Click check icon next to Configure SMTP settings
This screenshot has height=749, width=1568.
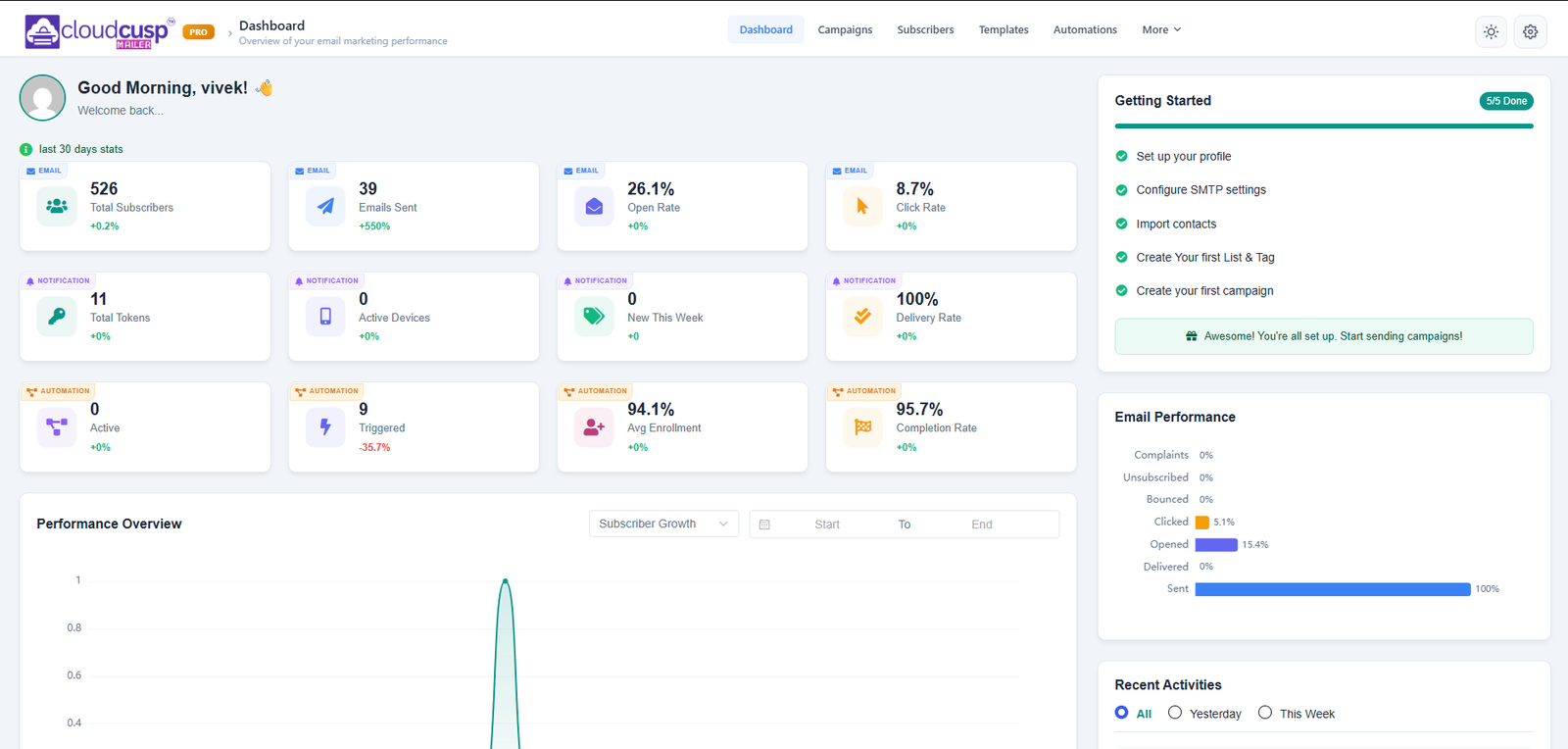pyautogui.click(x=1121, y=189)
